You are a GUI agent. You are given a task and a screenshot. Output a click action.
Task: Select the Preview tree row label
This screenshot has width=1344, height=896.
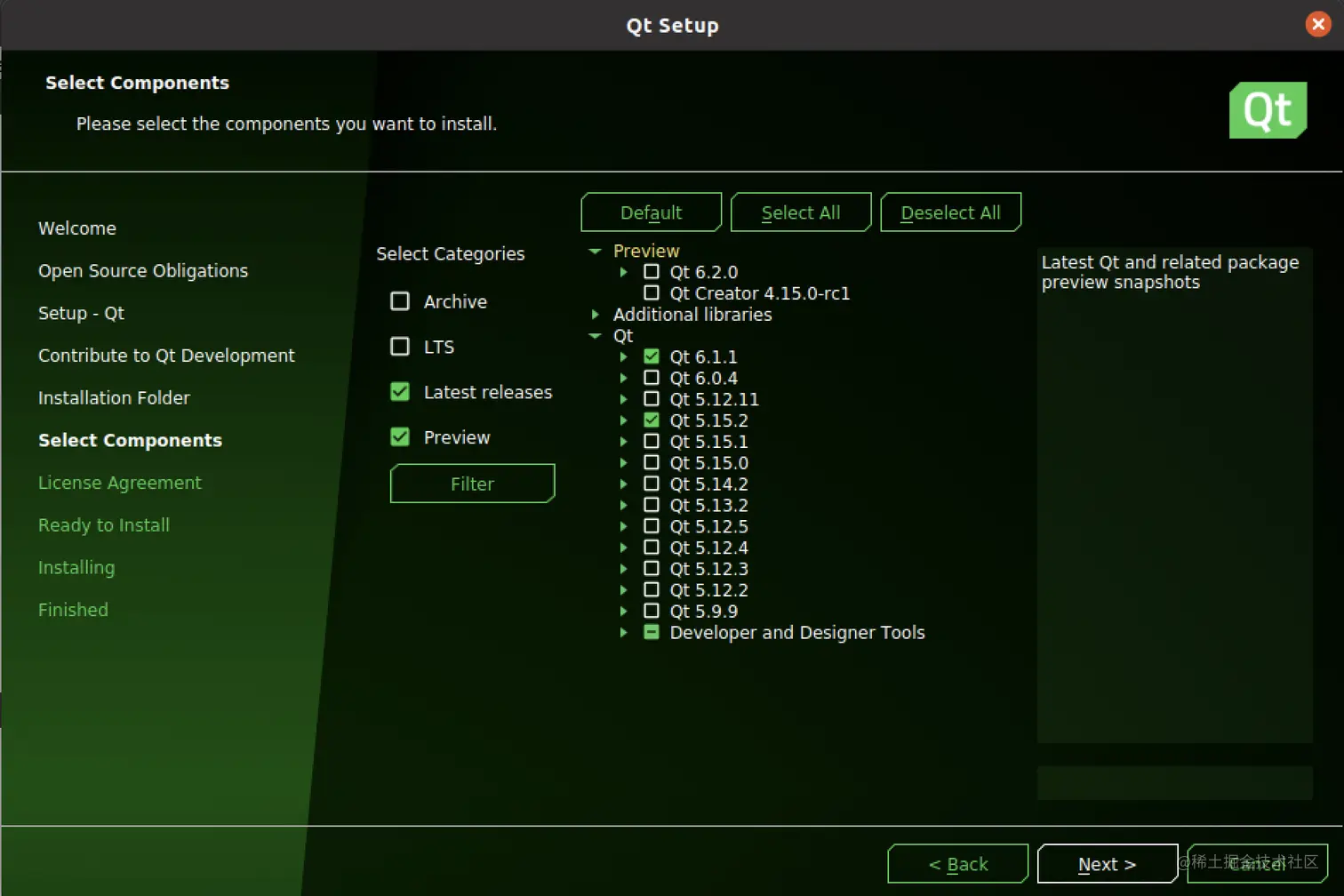tap(646, 251)
